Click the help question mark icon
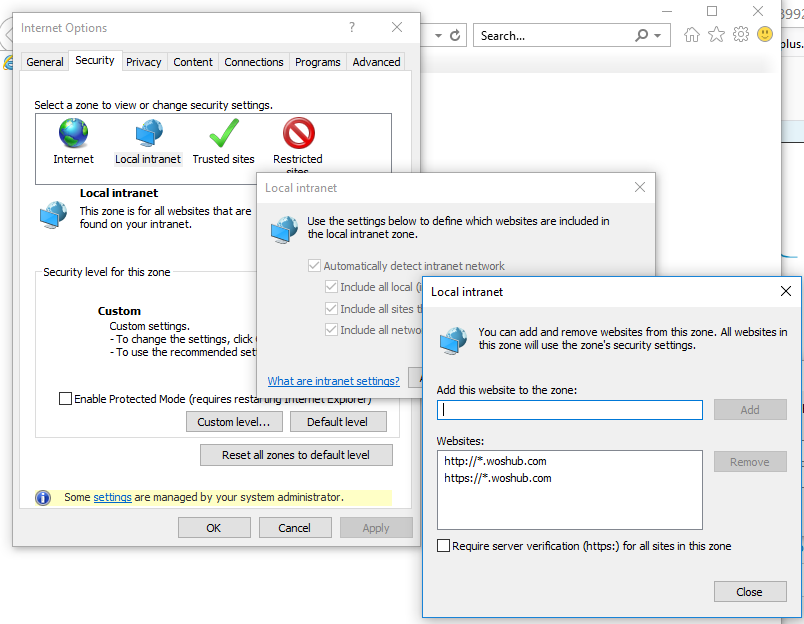The image size is (804, 624). tap(351, 27)
